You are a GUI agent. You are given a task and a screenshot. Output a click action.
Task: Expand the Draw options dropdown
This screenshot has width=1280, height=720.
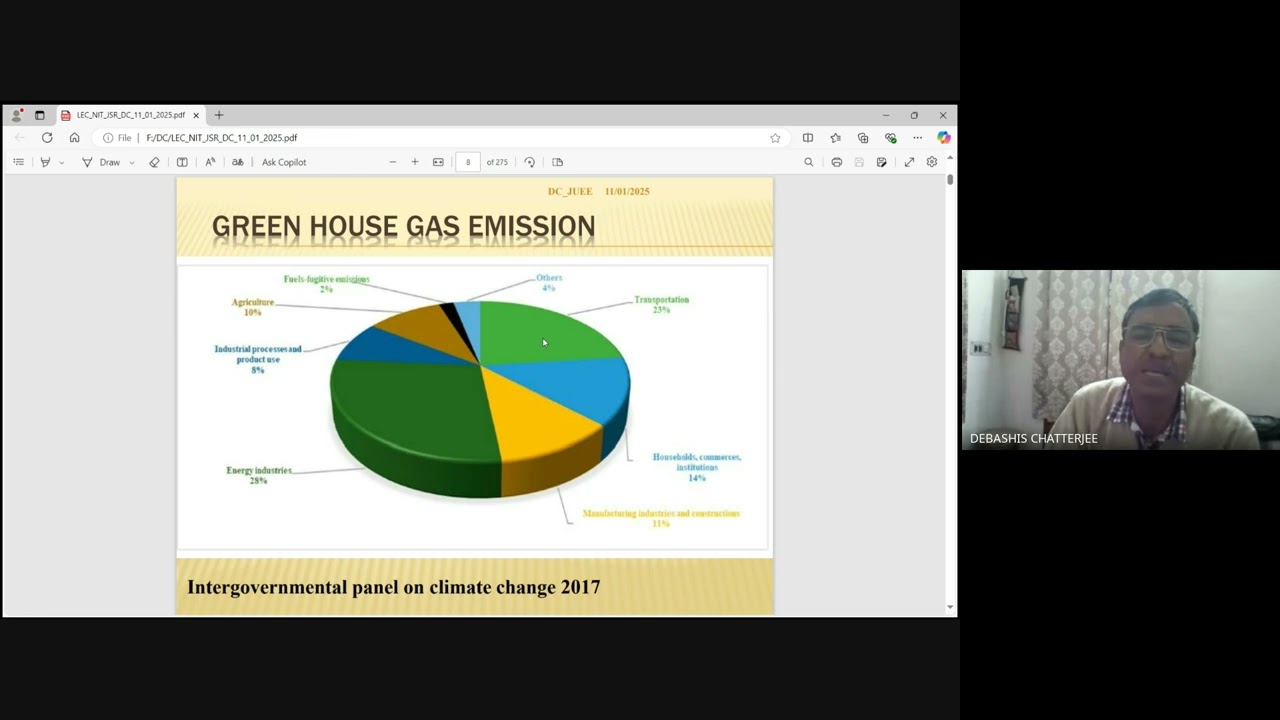click(131, 162)
